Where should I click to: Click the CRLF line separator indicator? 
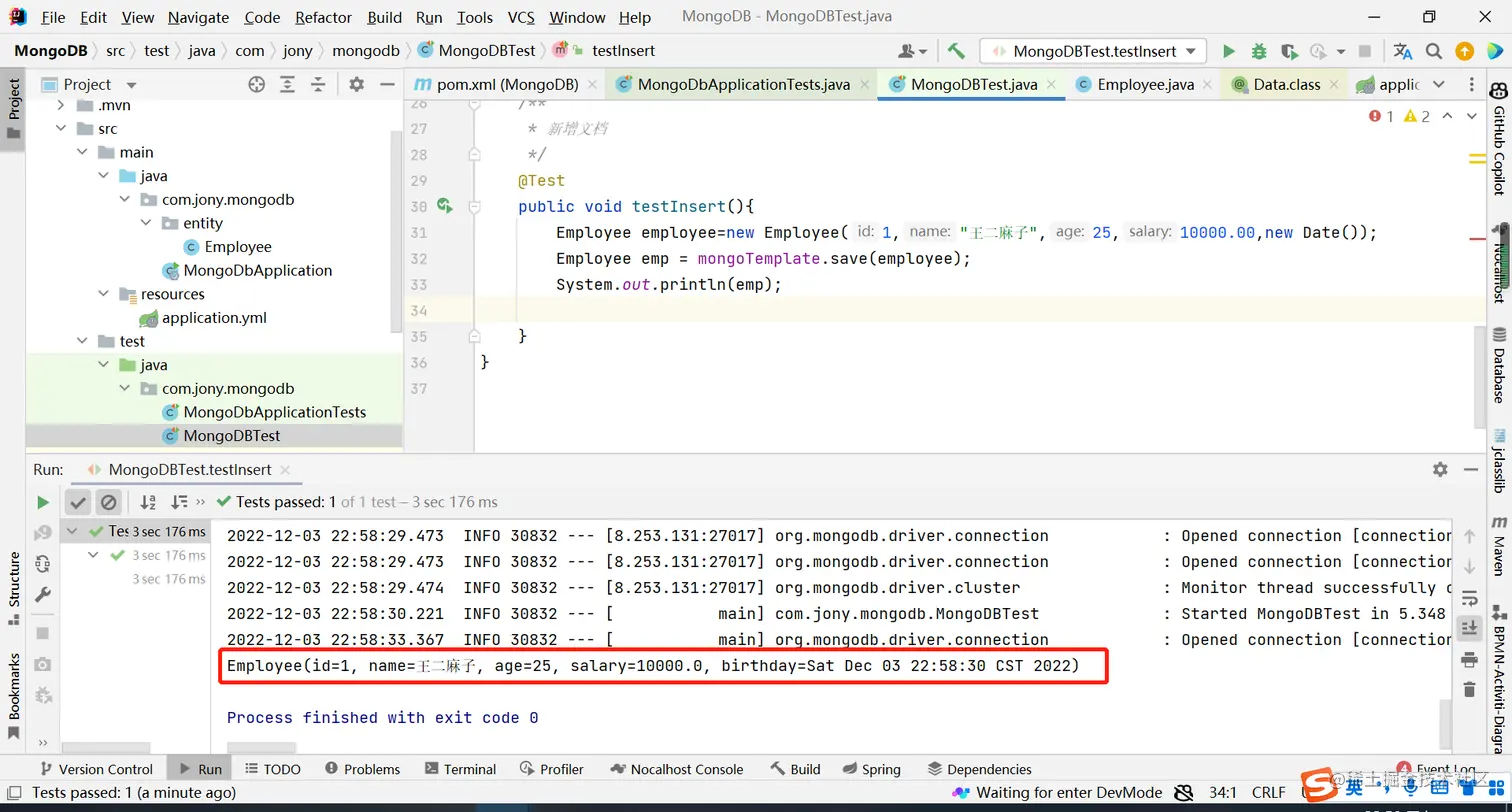[x=1269, y=793]
